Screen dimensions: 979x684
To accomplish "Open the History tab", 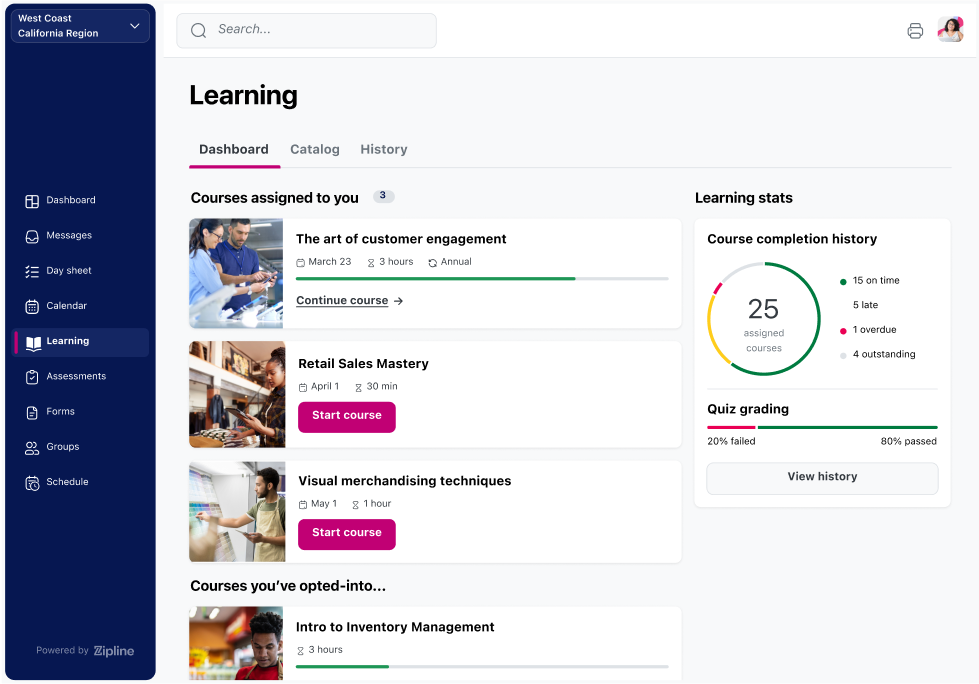I will pyautogui.click(x=384, y=150).
